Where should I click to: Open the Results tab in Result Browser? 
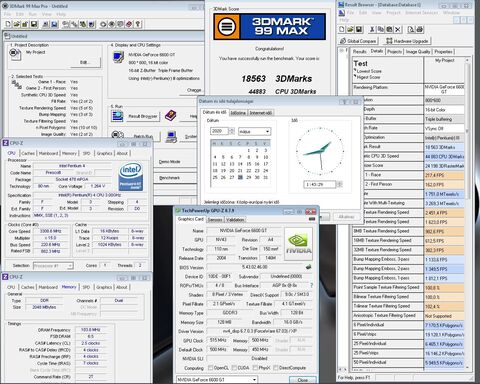[x=360, y=52]
